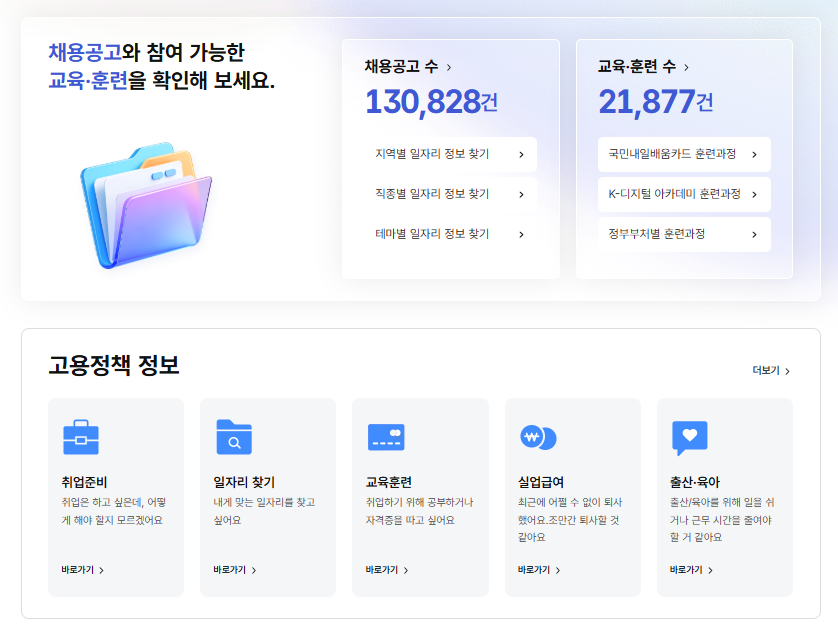Click the chevron on the 지역별 일자리 row

521,155
